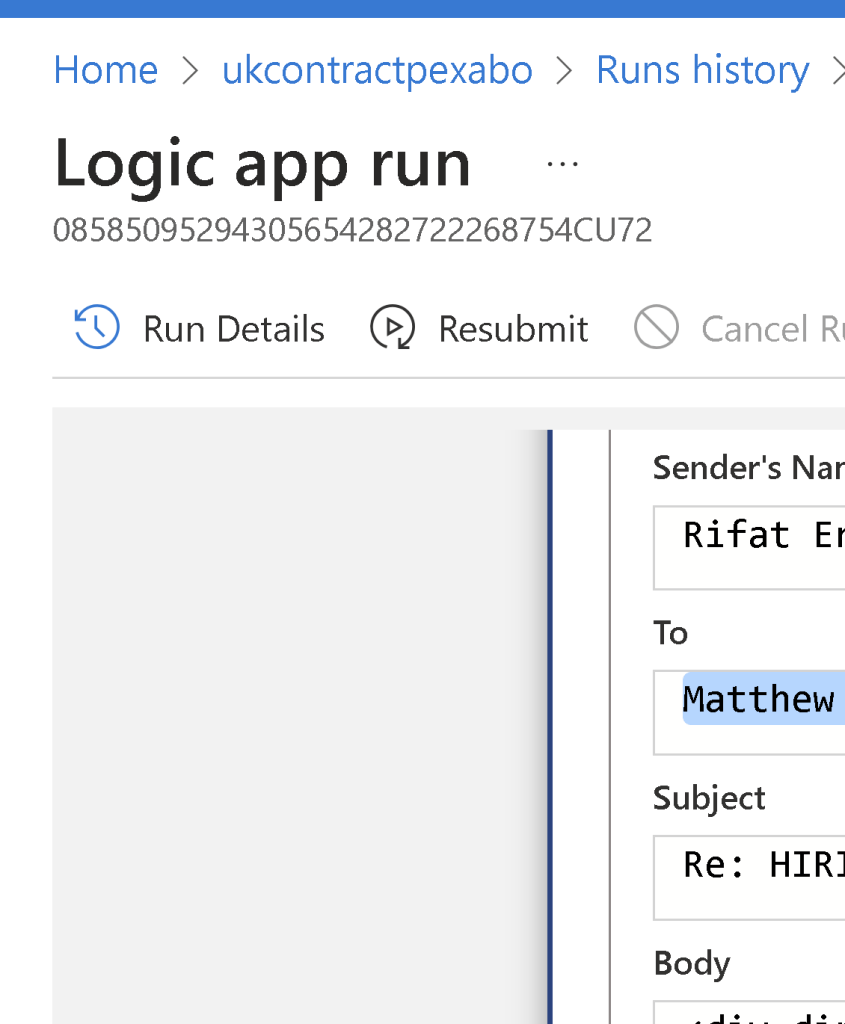This screenshot has width=845, height=1024.
Task: Click the Resubmit play icon
Action: pyautogui.click(x=392, y=327)
